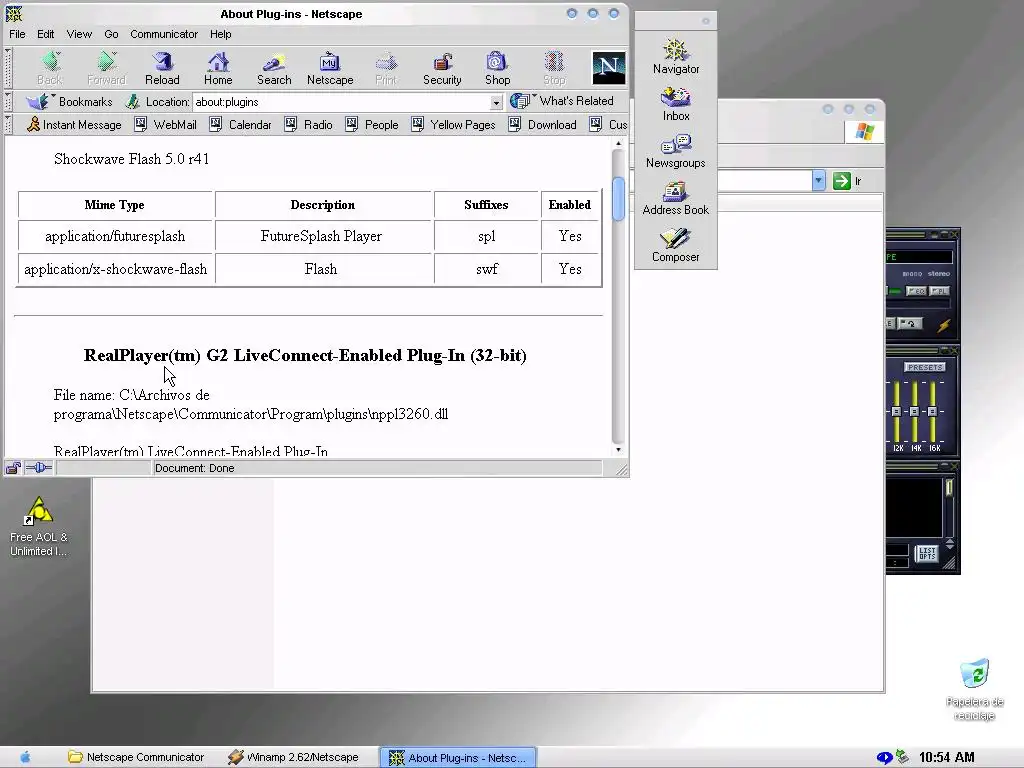Image resolution: width=1024 pixels, height=768 pixels.
Task: Launch Navigator from the component bar
Action: coord(676,57)
